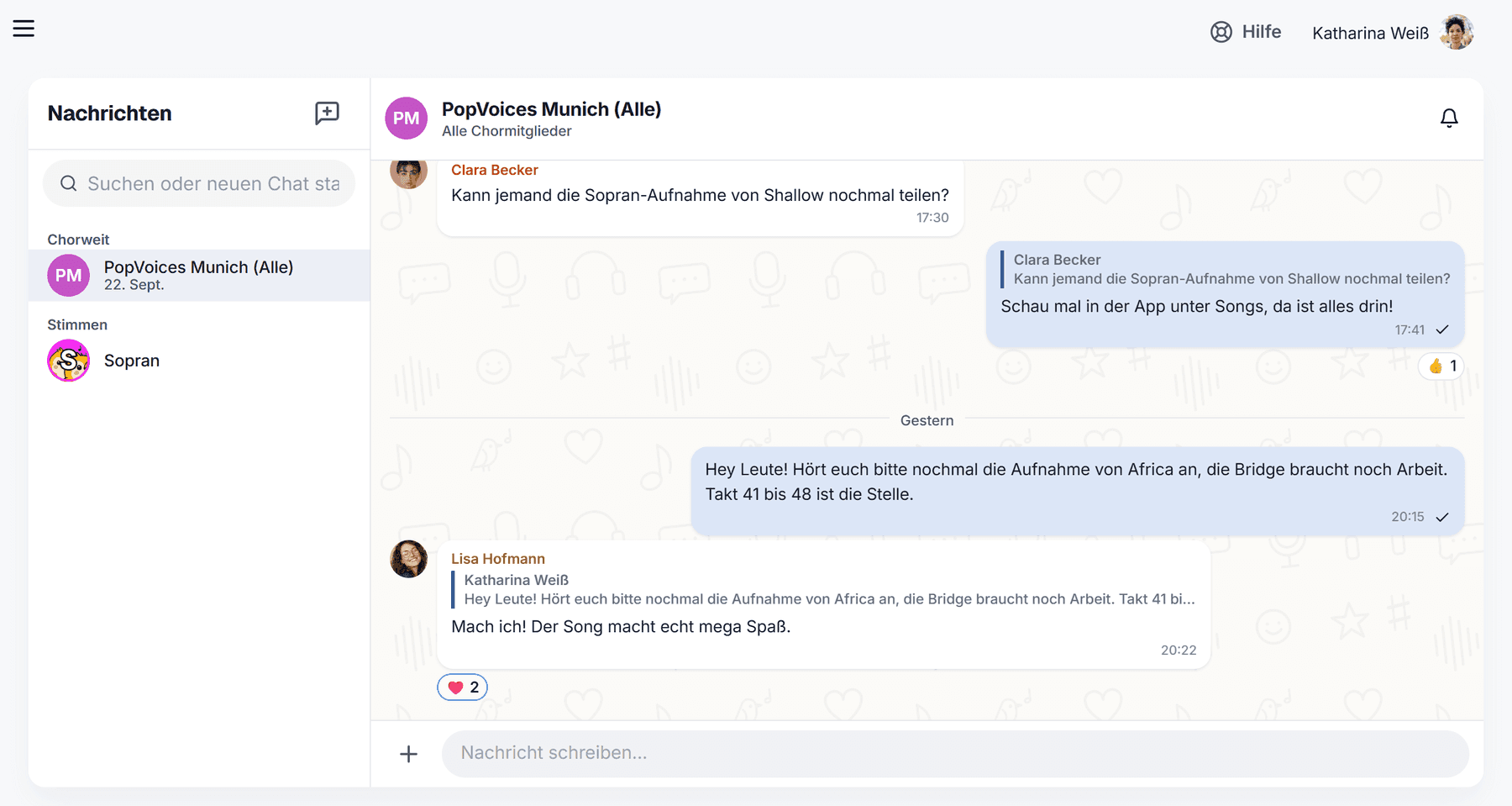Screen dimensions: 1512x806
Task: Click the 'Stimmen' section label
Action: (x=77, y=324)
